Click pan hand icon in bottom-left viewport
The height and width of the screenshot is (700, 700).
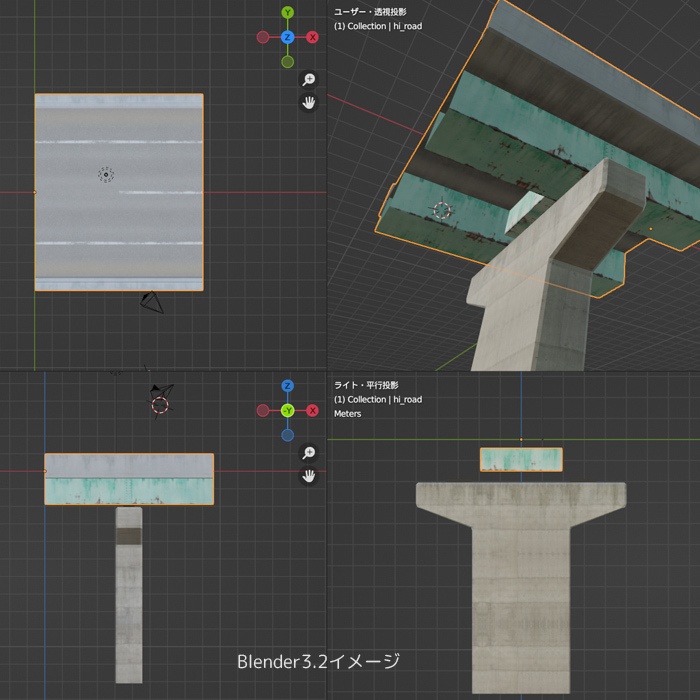[x=308, y=476]
